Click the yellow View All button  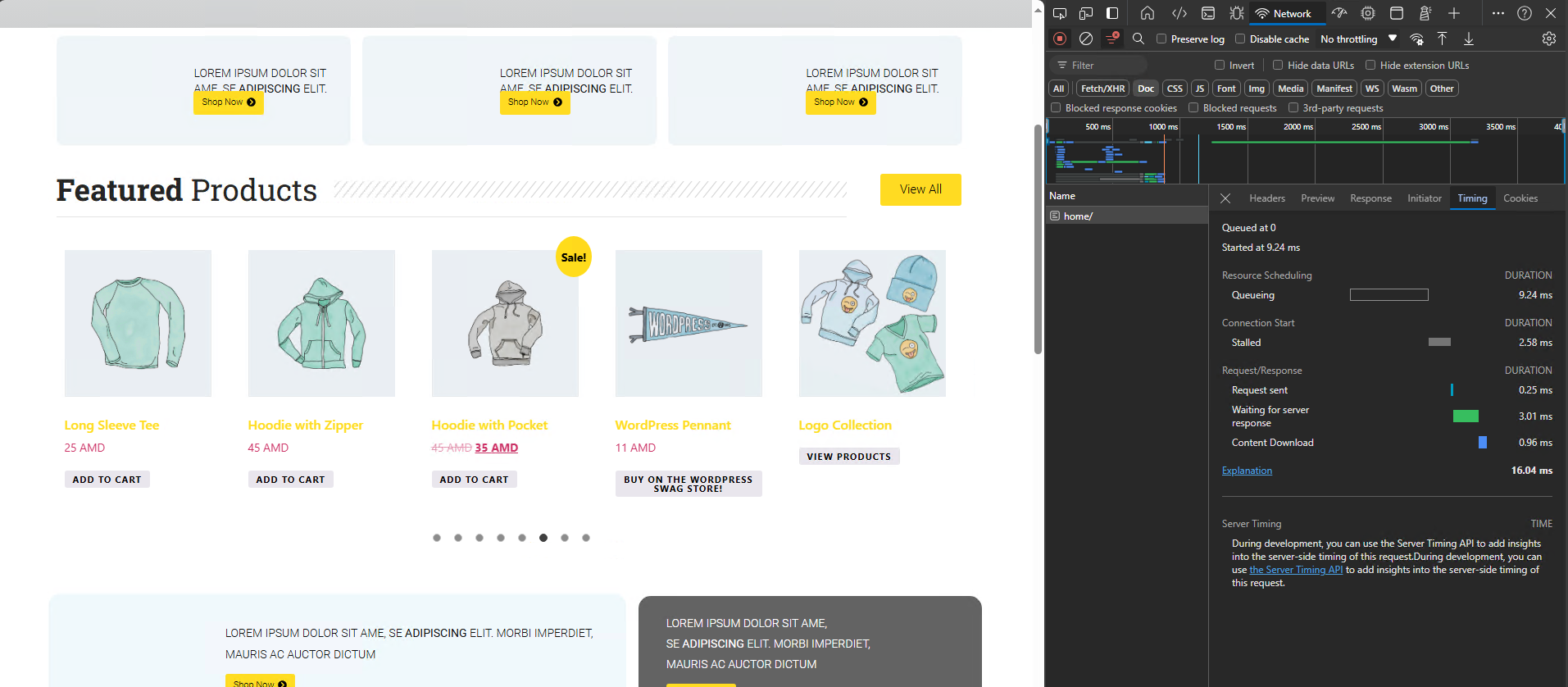[x=920, y=189]
